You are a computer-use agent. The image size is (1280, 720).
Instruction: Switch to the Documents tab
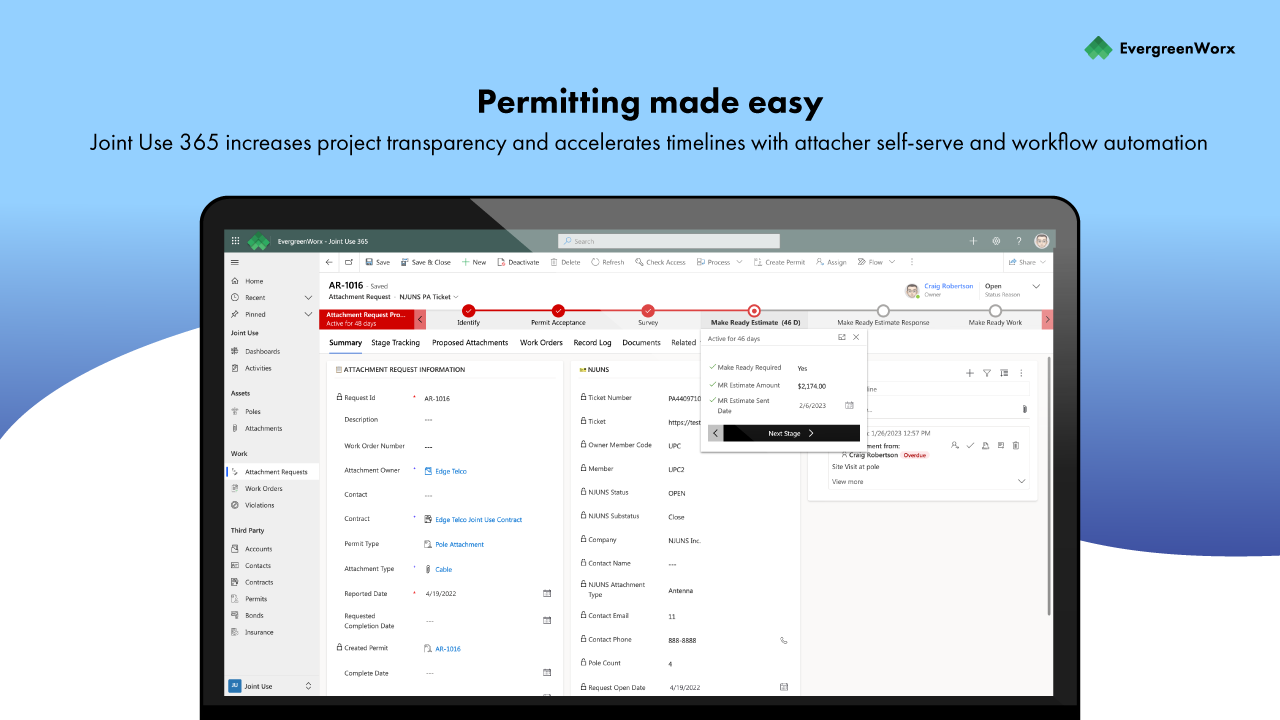pyautogui.click(x=641, y=343)
